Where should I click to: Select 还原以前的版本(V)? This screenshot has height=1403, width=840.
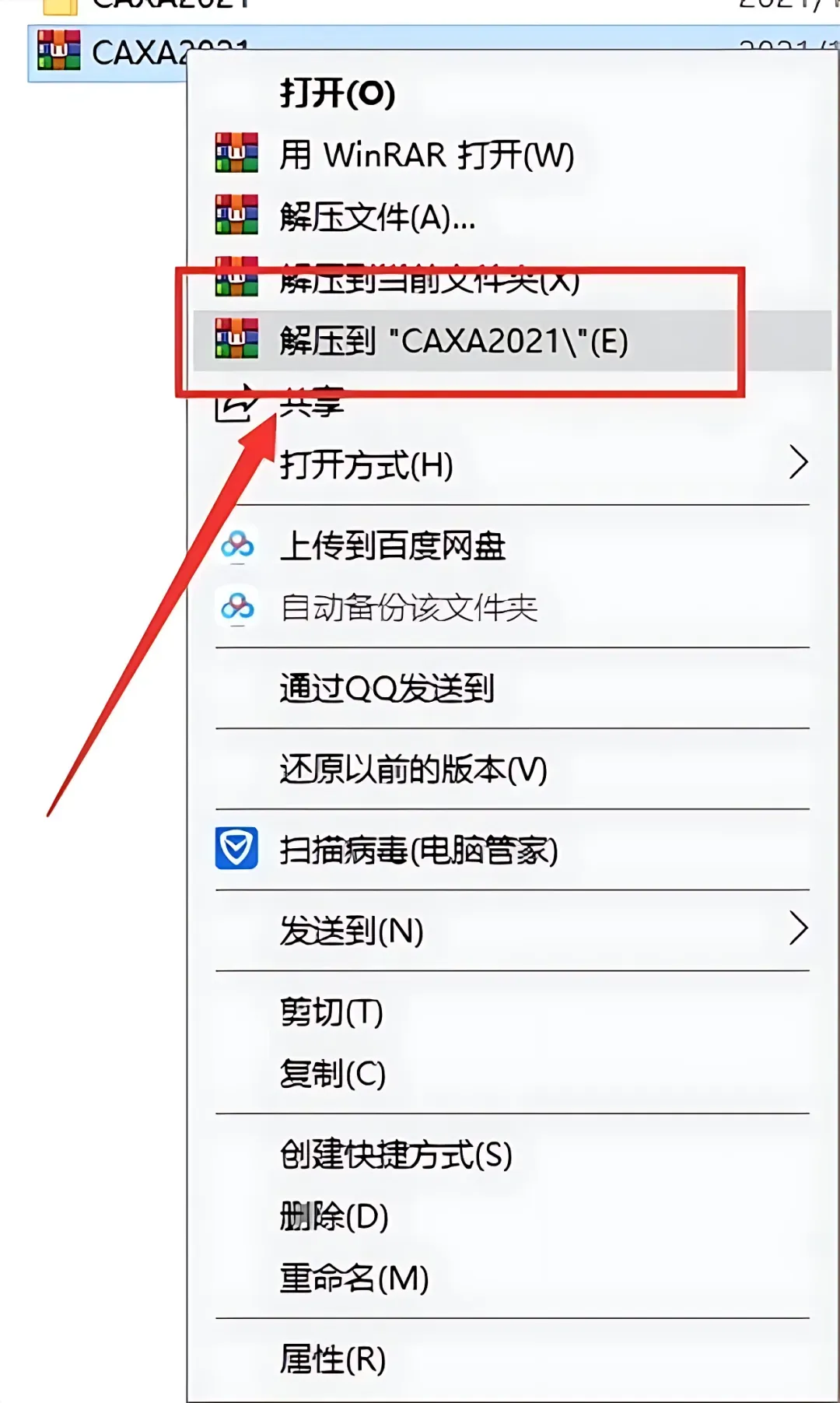413,769
